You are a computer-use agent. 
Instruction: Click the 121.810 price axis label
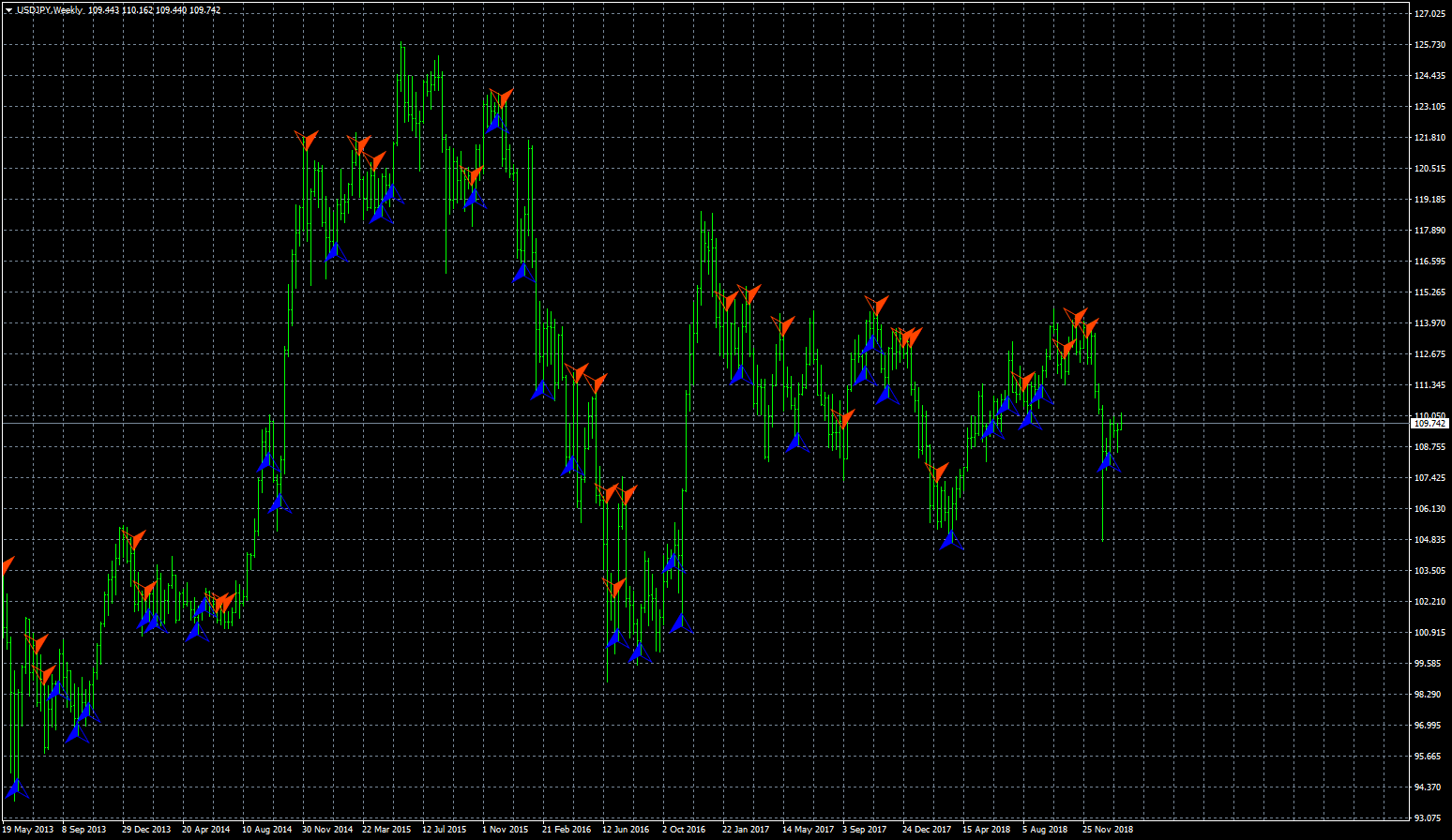1429,138
